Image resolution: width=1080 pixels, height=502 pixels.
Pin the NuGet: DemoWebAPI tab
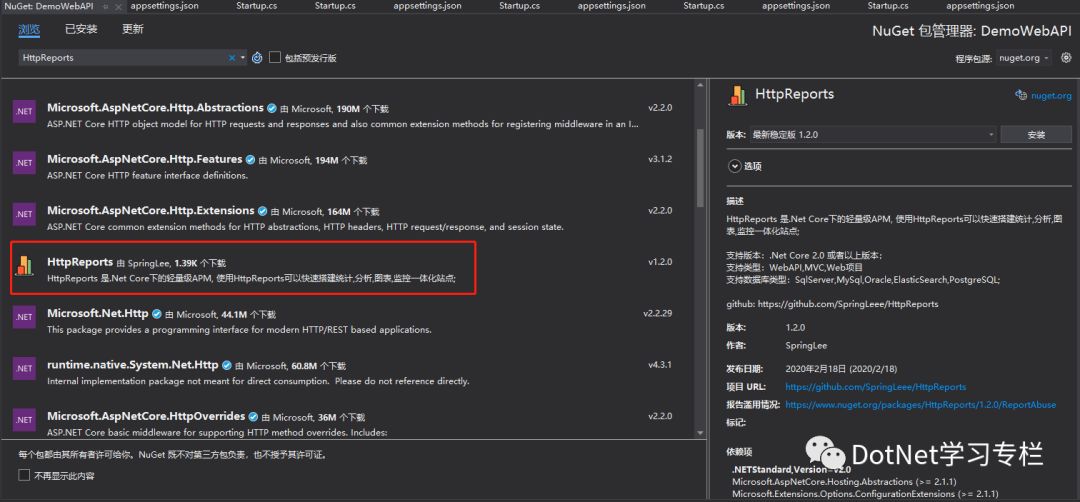105,6
